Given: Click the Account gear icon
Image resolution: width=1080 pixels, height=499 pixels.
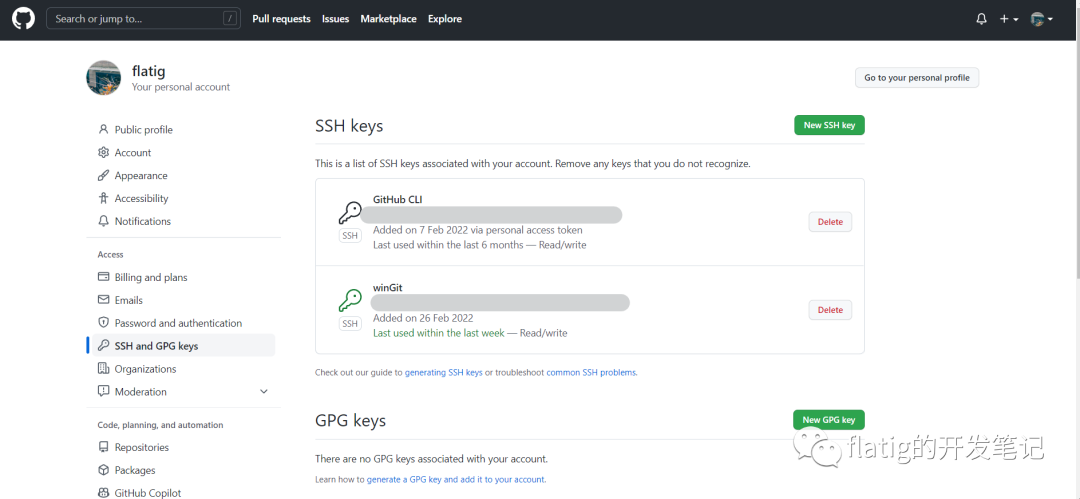Looking at the screenshot, I should (x=104, y=153).
